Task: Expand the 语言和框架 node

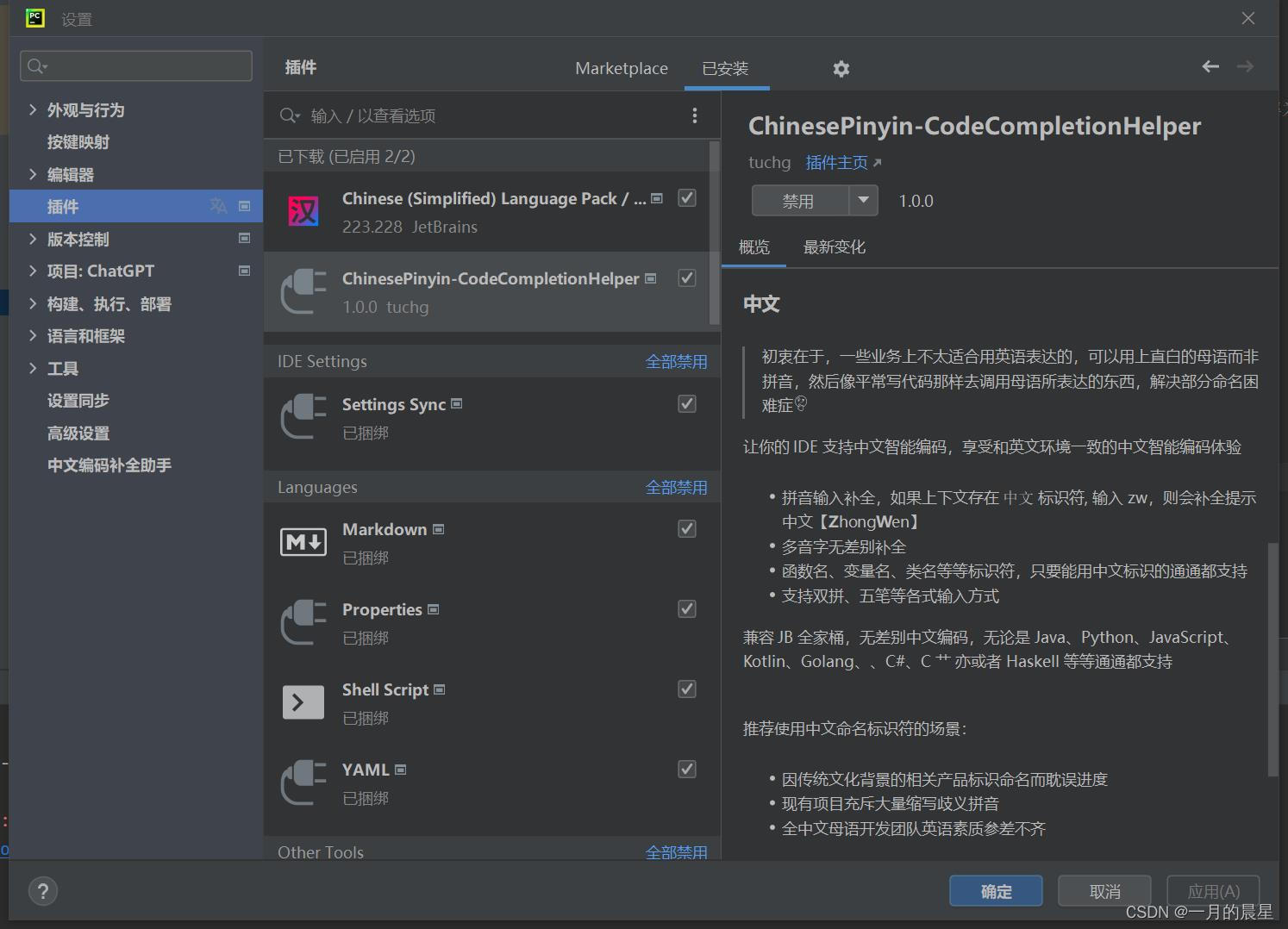Action: (33, 335)
